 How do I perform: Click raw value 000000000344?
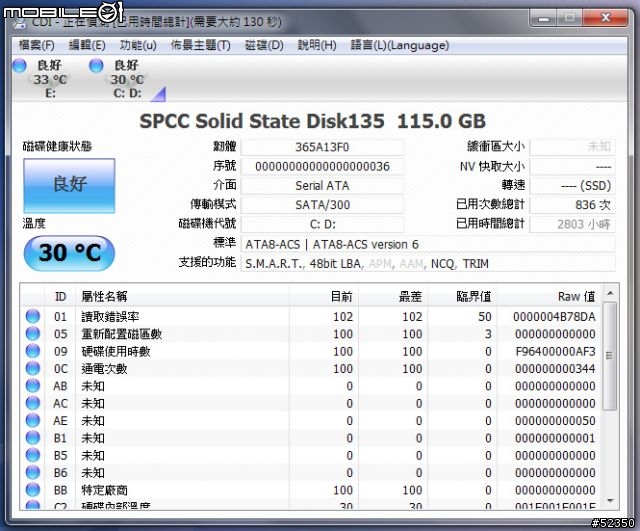pos(555,369)
